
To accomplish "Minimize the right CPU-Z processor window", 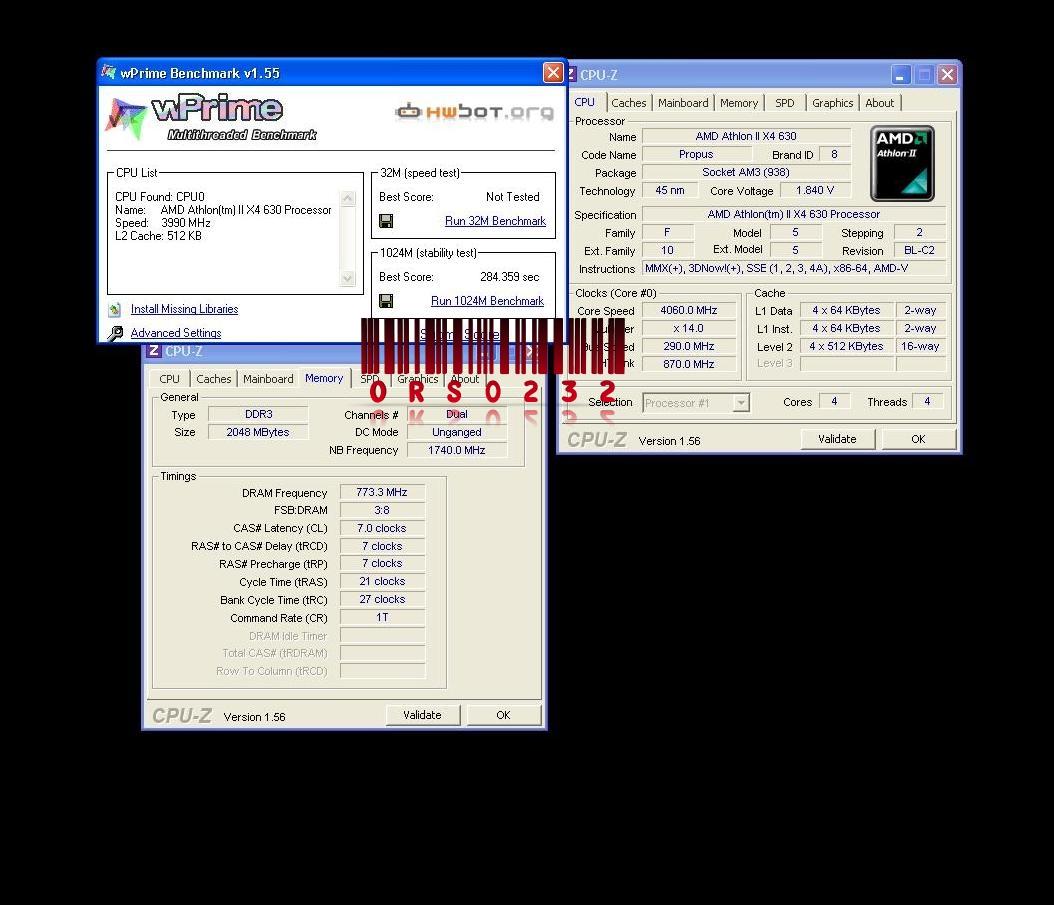I will point(901,74).
